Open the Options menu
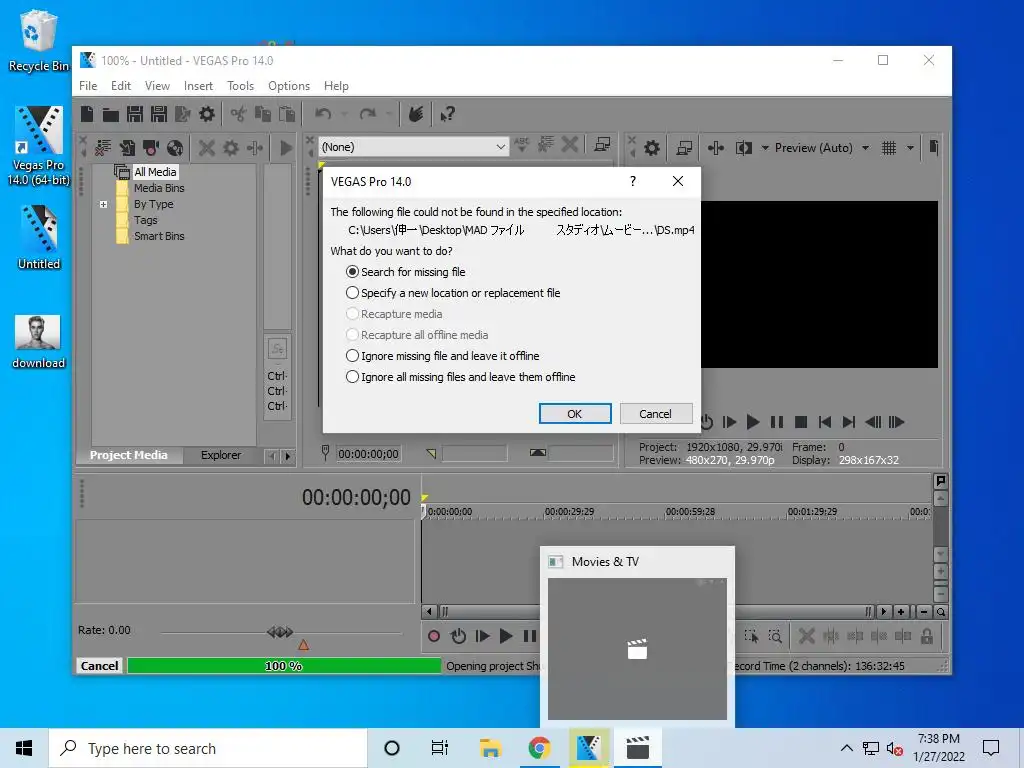 289,86
